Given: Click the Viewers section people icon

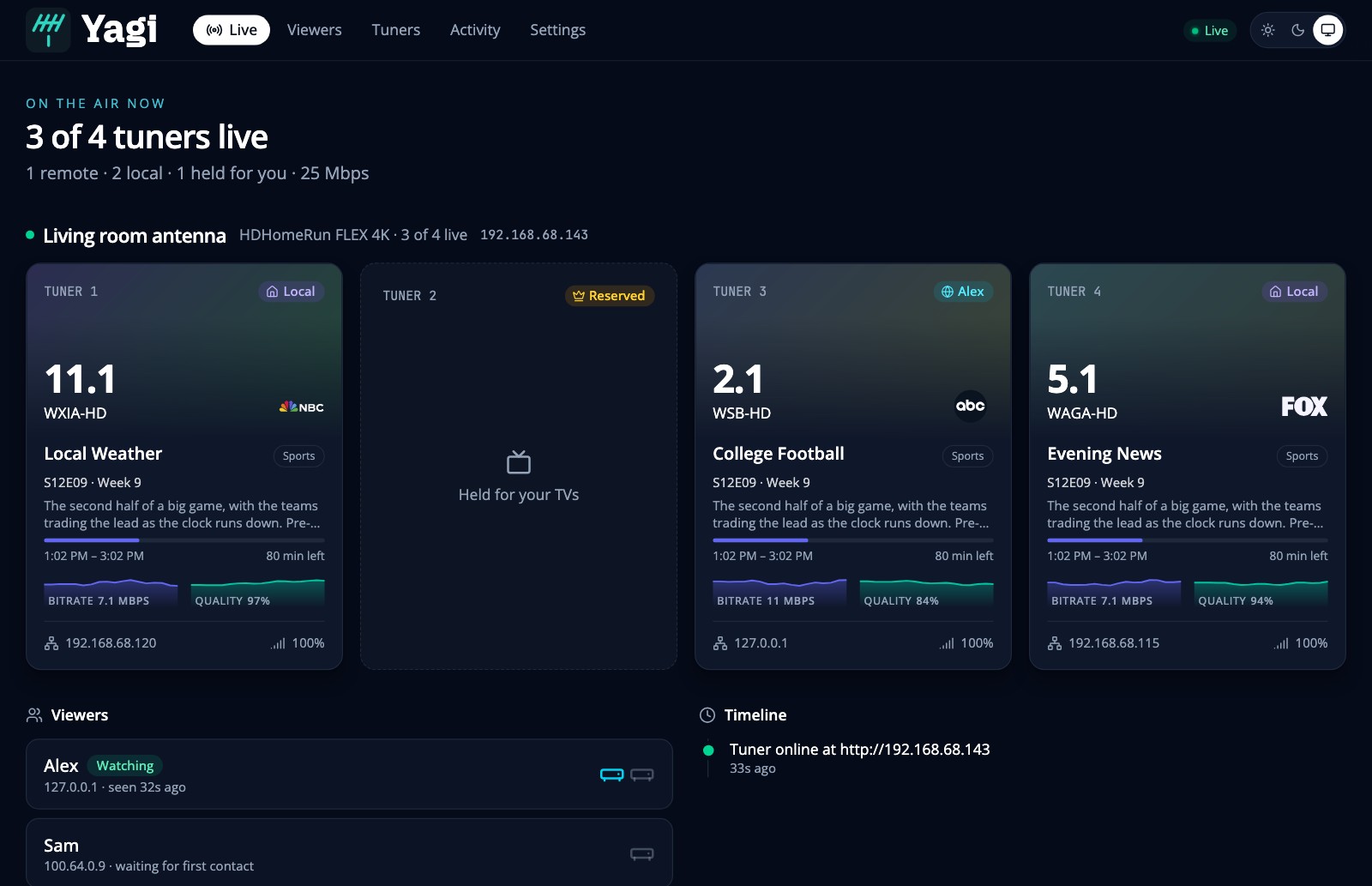Looking at the screenshot, I should 34,714.
